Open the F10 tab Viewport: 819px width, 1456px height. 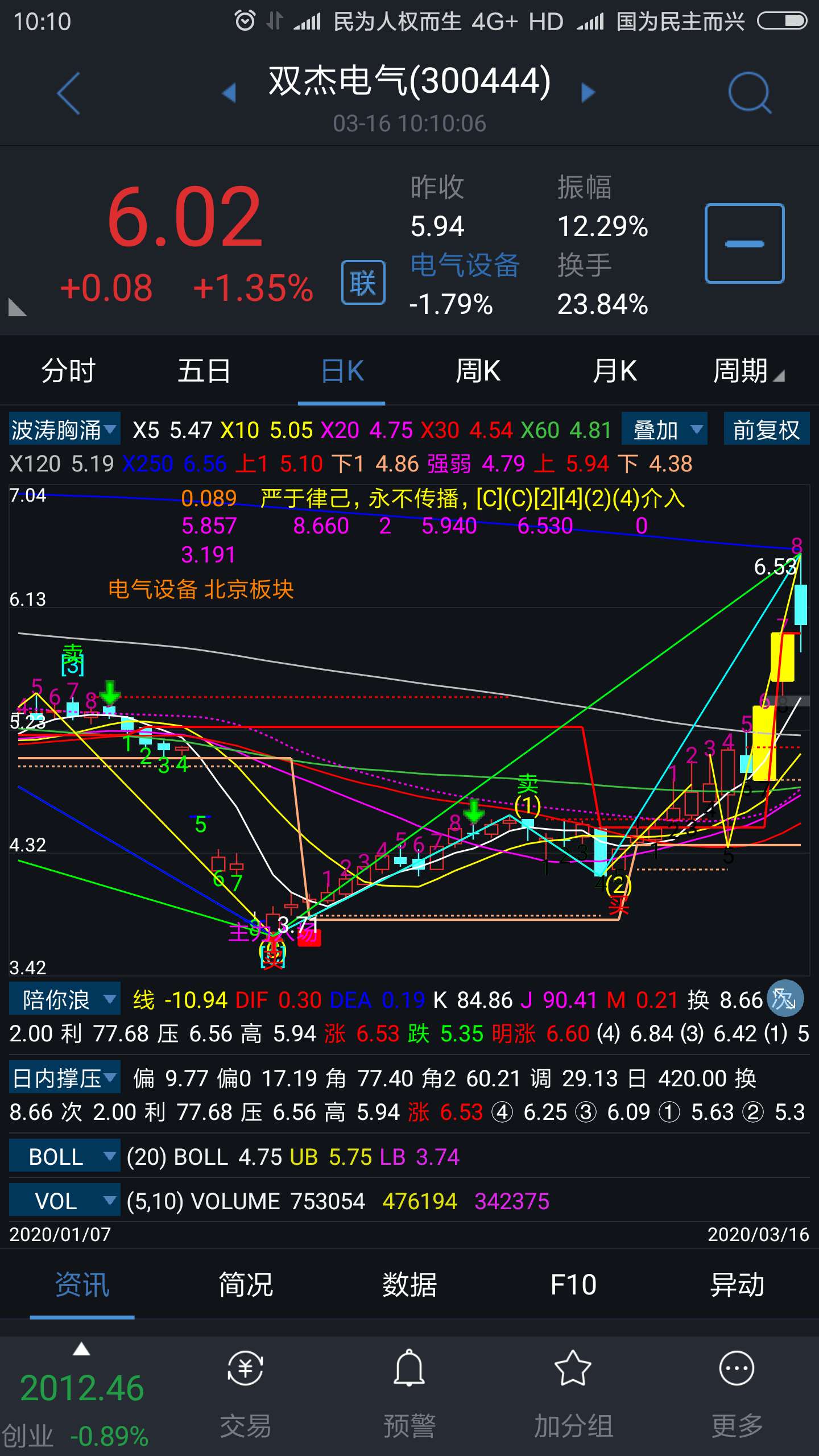573,1285
